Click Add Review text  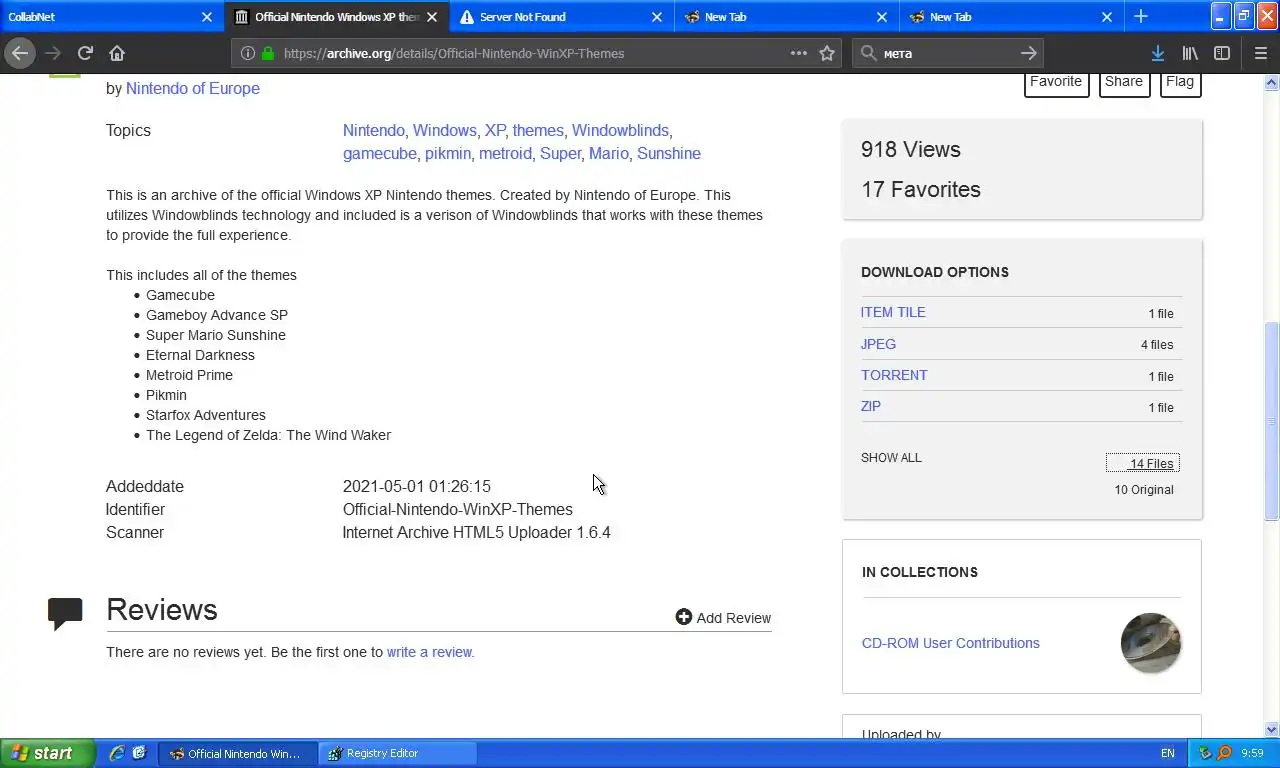tap(733, 618)
